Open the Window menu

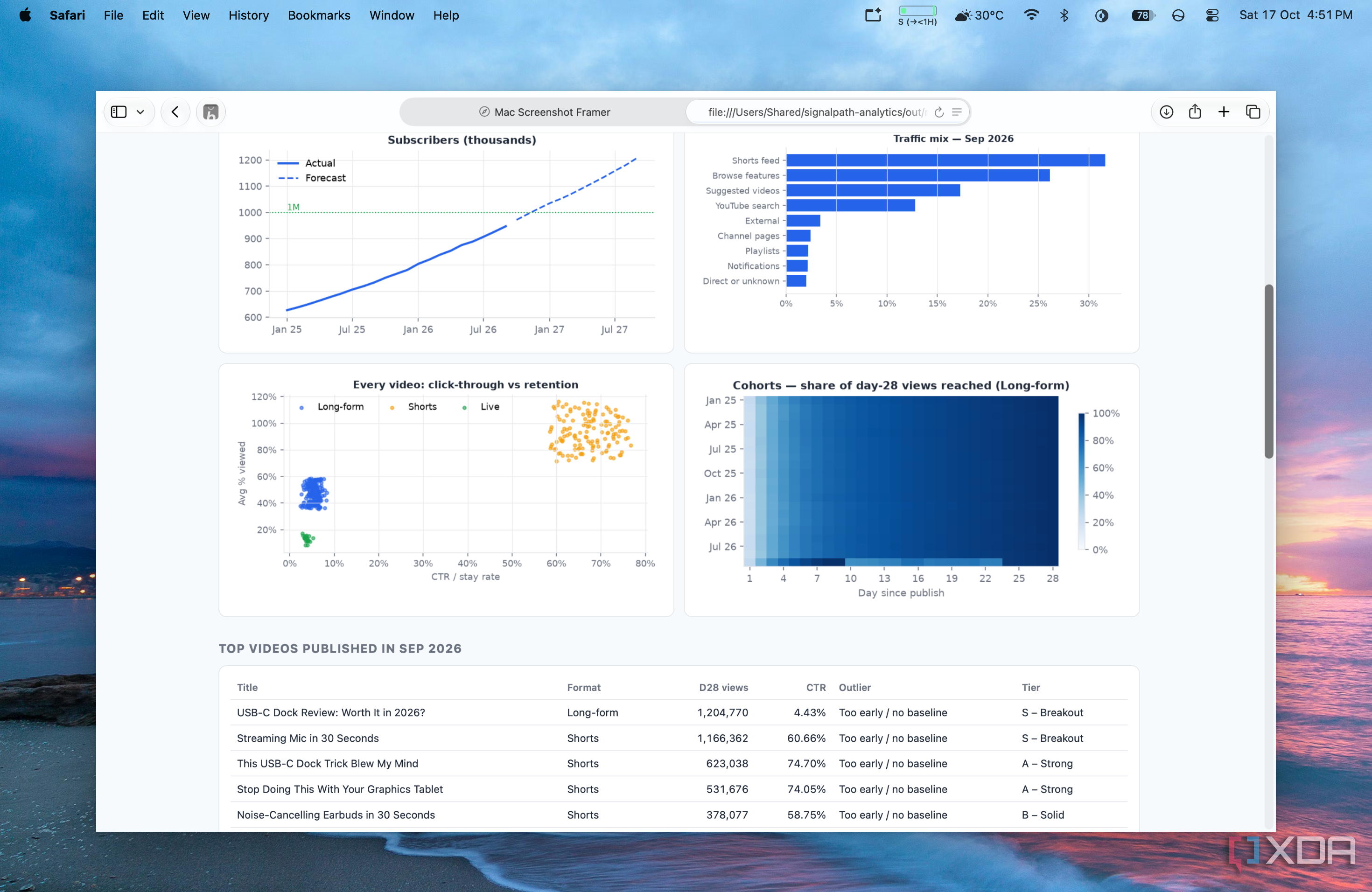pos(392,15)
